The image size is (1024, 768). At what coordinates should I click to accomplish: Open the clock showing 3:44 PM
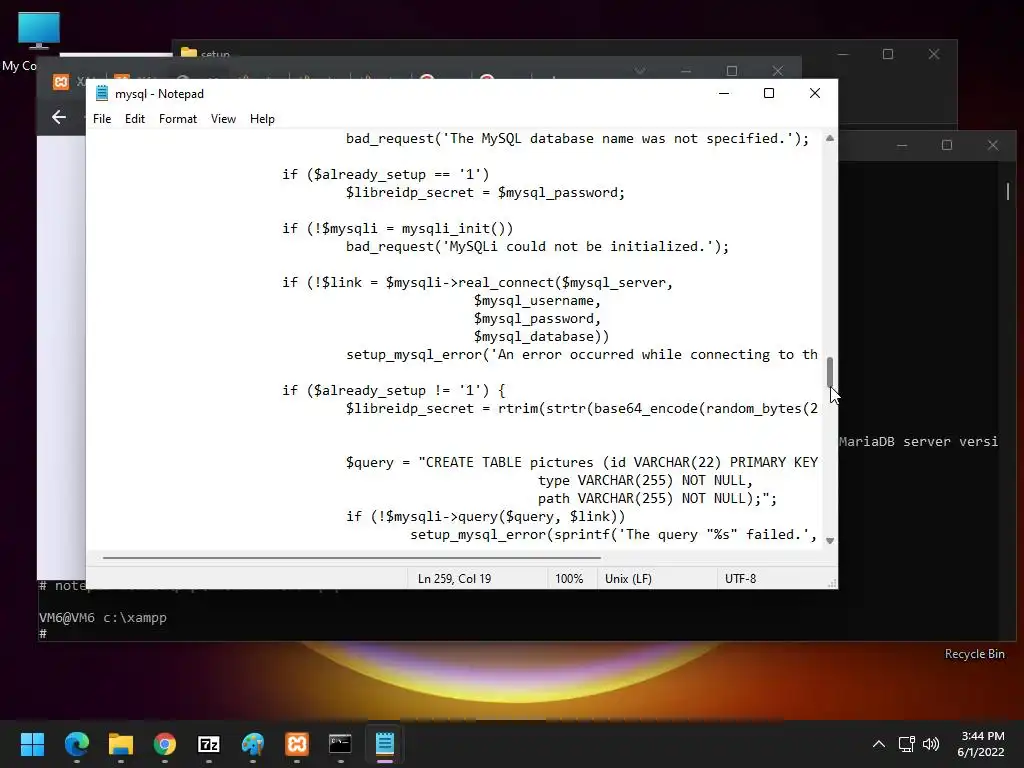click(x=981, y=744)
